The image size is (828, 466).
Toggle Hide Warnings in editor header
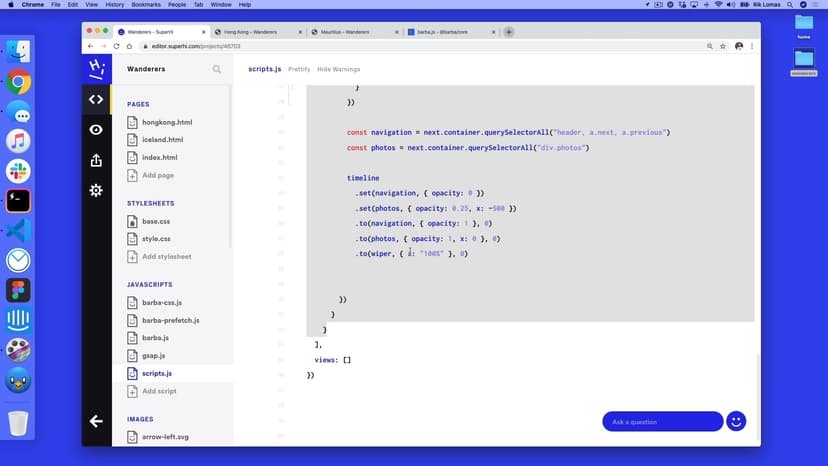tap(338, 69)
